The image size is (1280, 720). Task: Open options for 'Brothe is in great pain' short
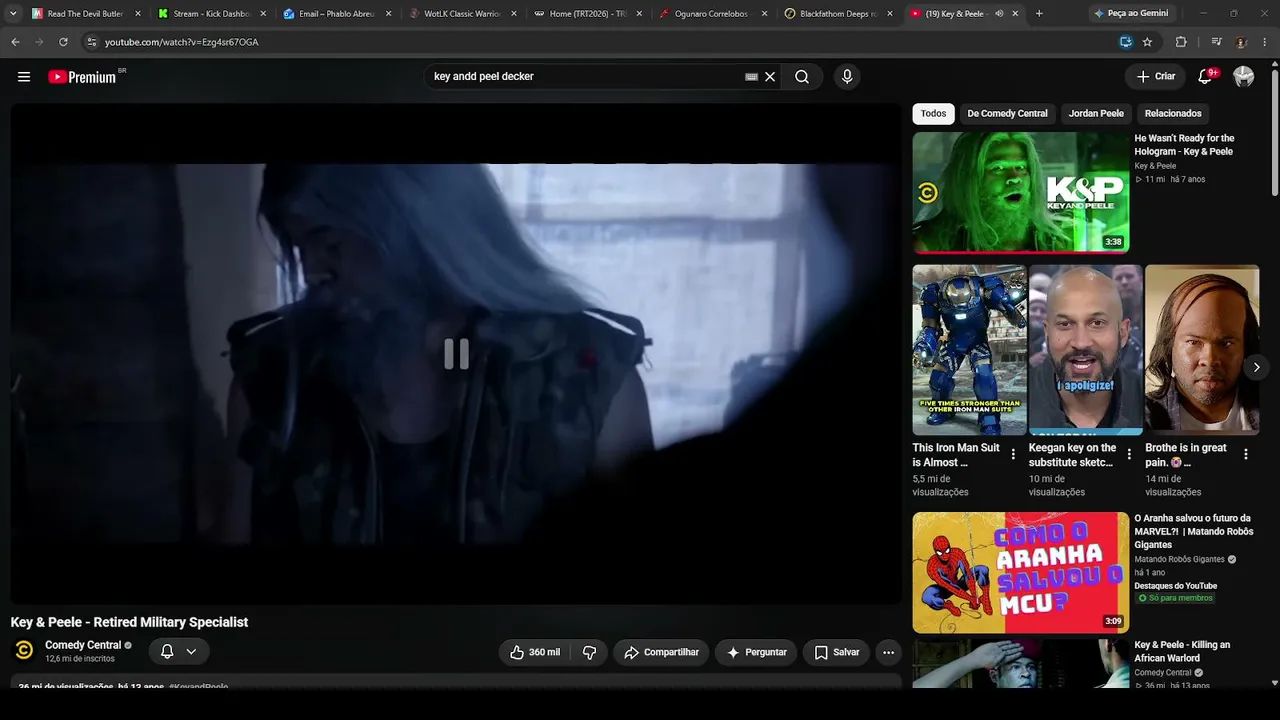tap(1246, 454)
